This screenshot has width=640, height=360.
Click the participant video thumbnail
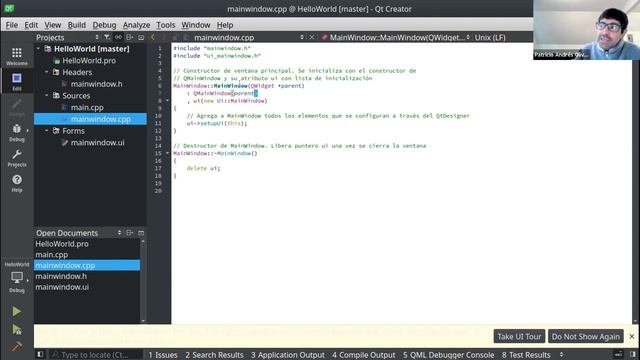click(586, 30)
